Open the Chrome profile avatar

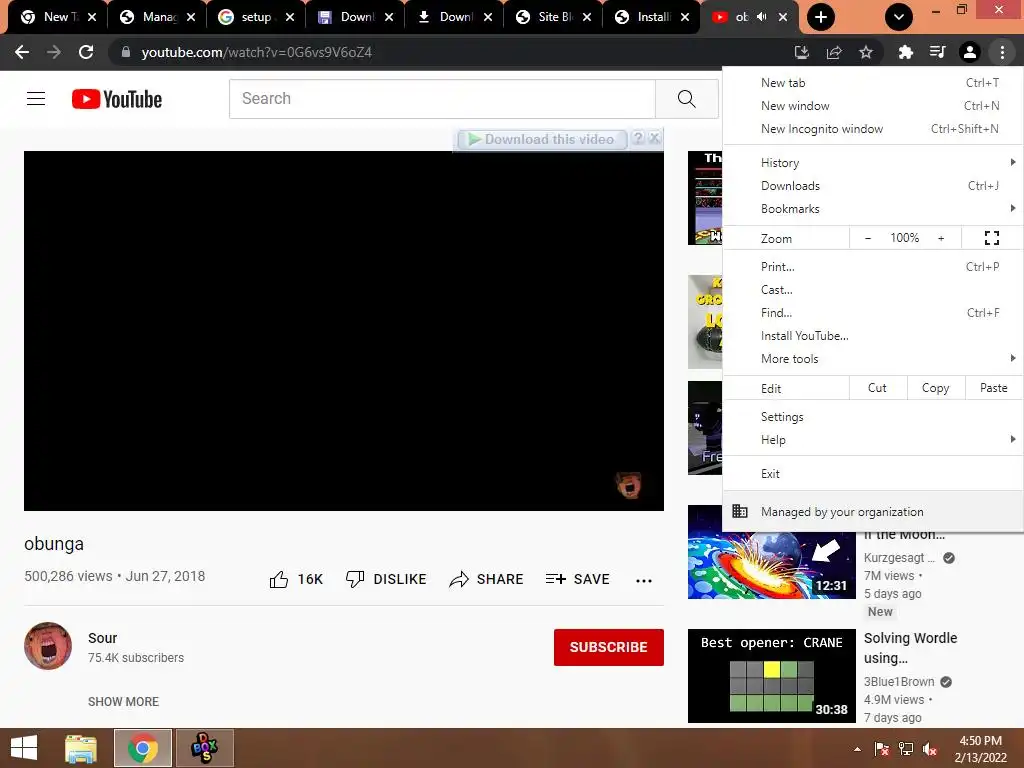(970, 52)
